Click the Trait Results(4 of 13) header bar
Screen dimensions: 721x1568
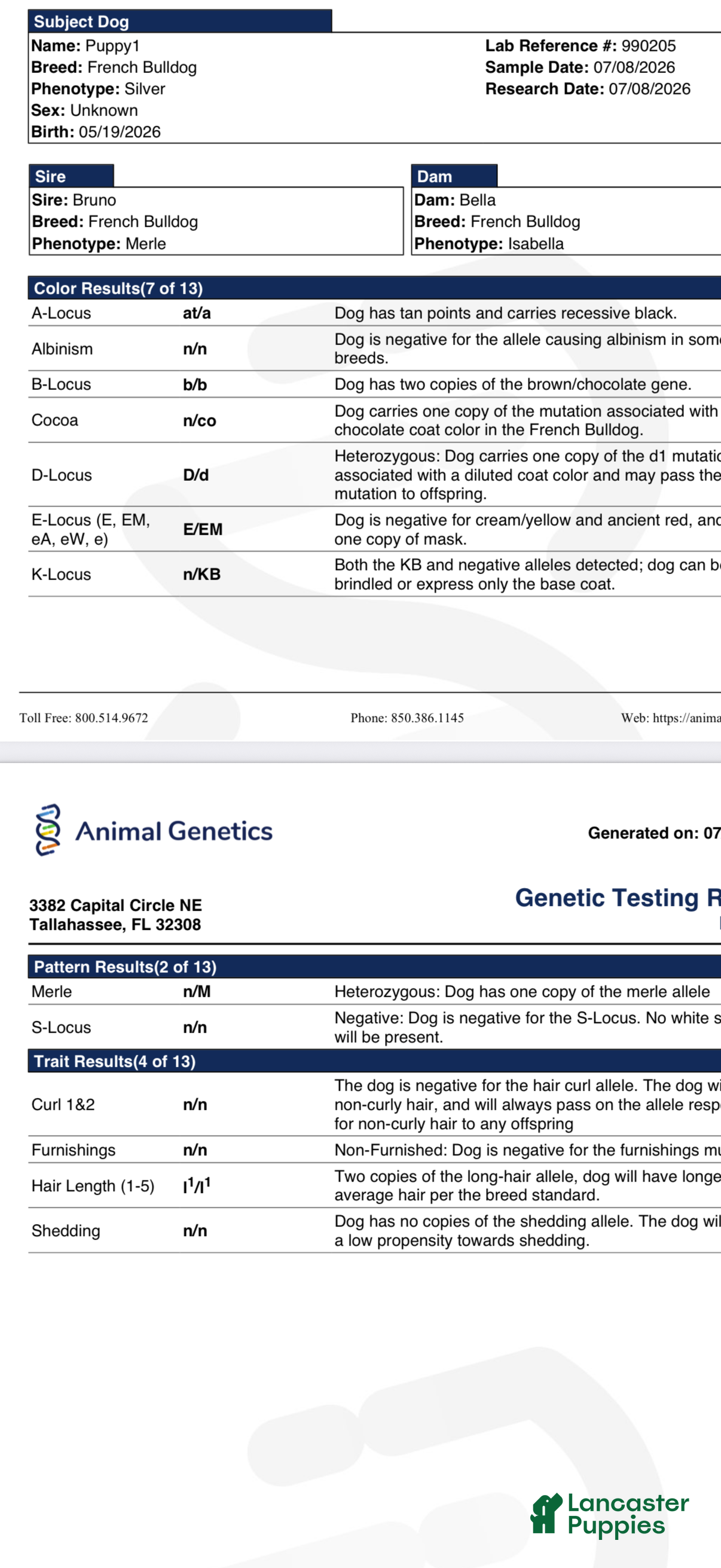click(374, 1061)
